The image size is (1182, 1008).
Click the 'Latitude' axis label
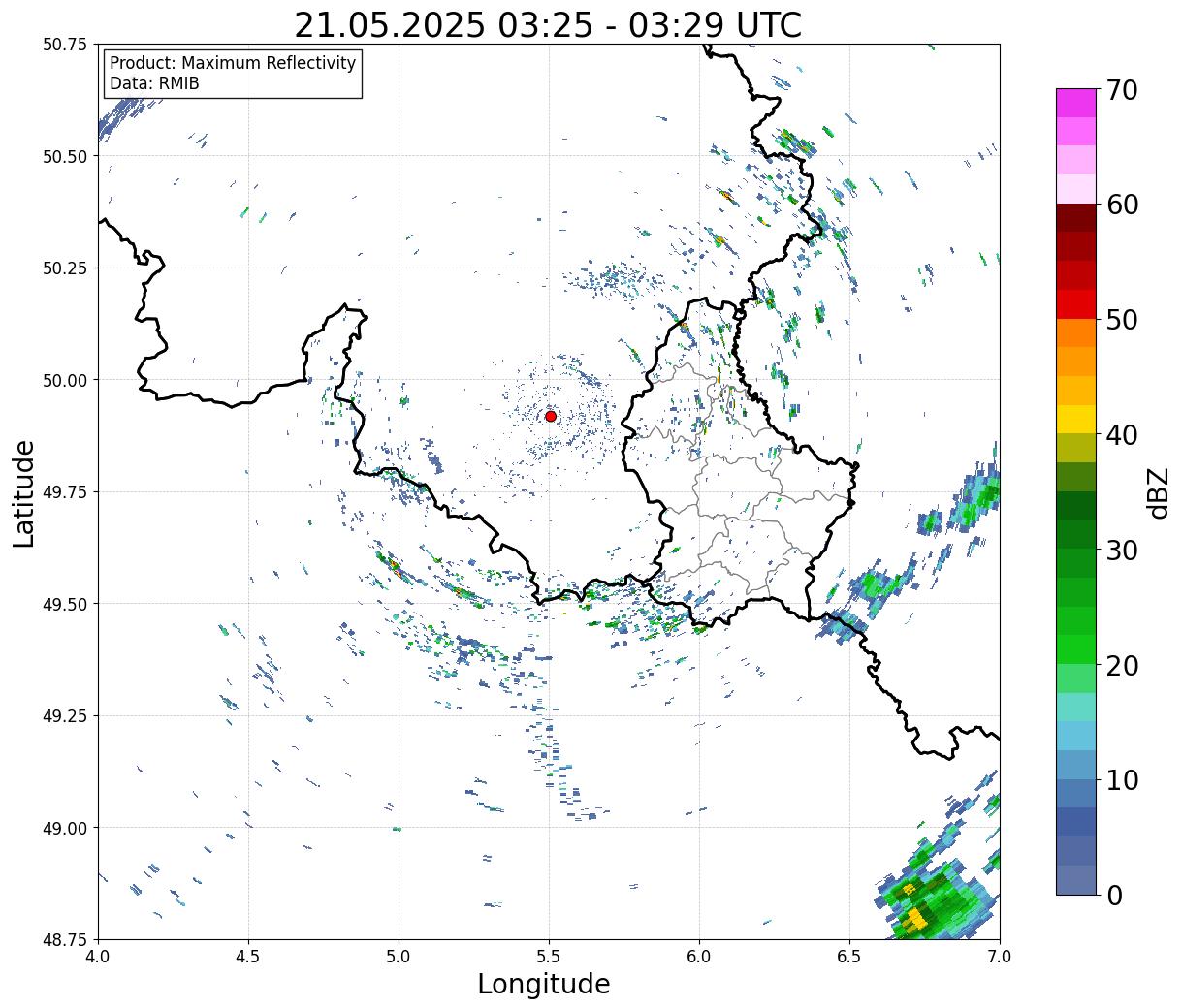[24, 492]
